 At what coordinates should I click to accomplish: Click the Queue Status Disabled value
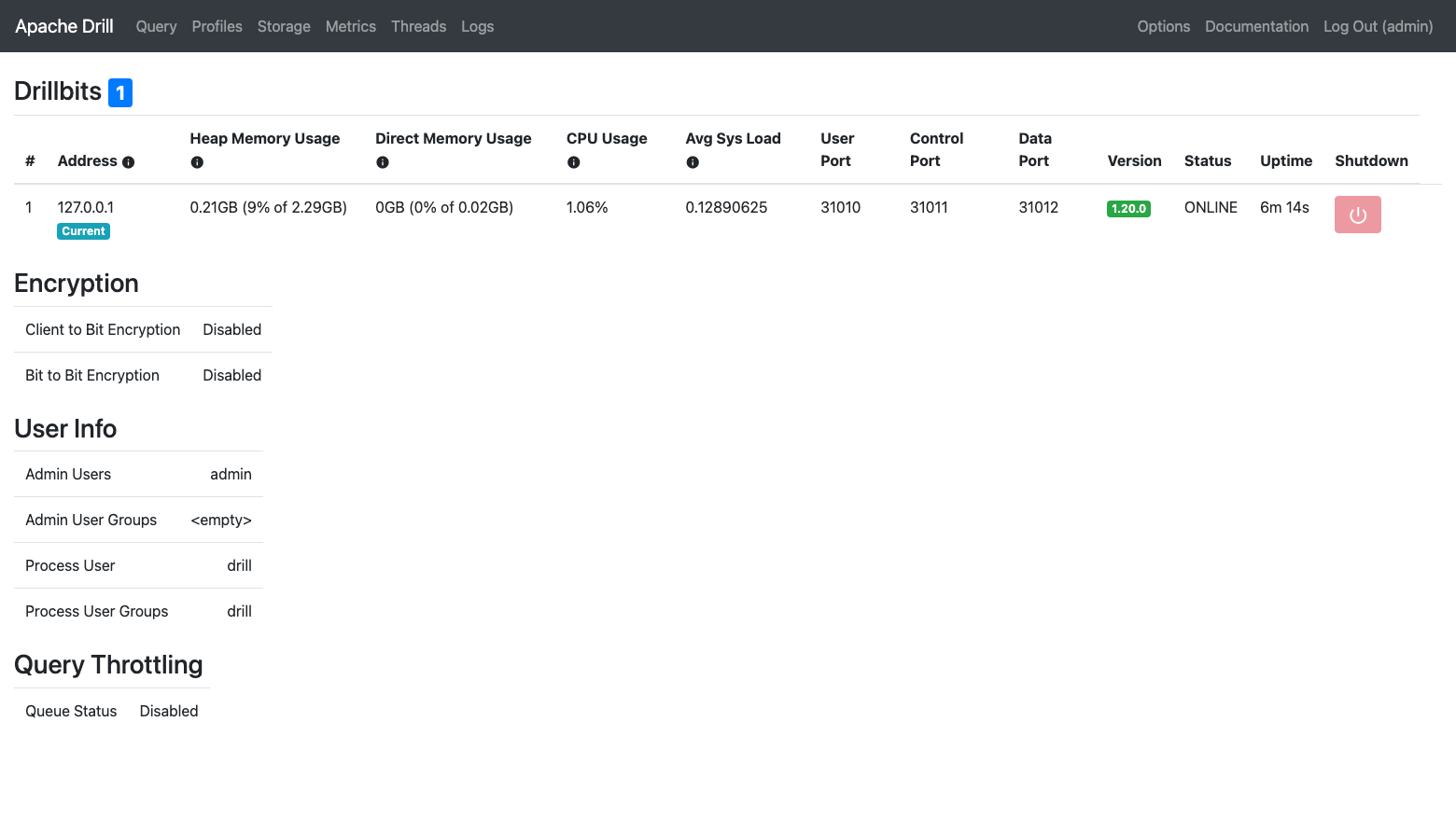click(x=169, y=711)
